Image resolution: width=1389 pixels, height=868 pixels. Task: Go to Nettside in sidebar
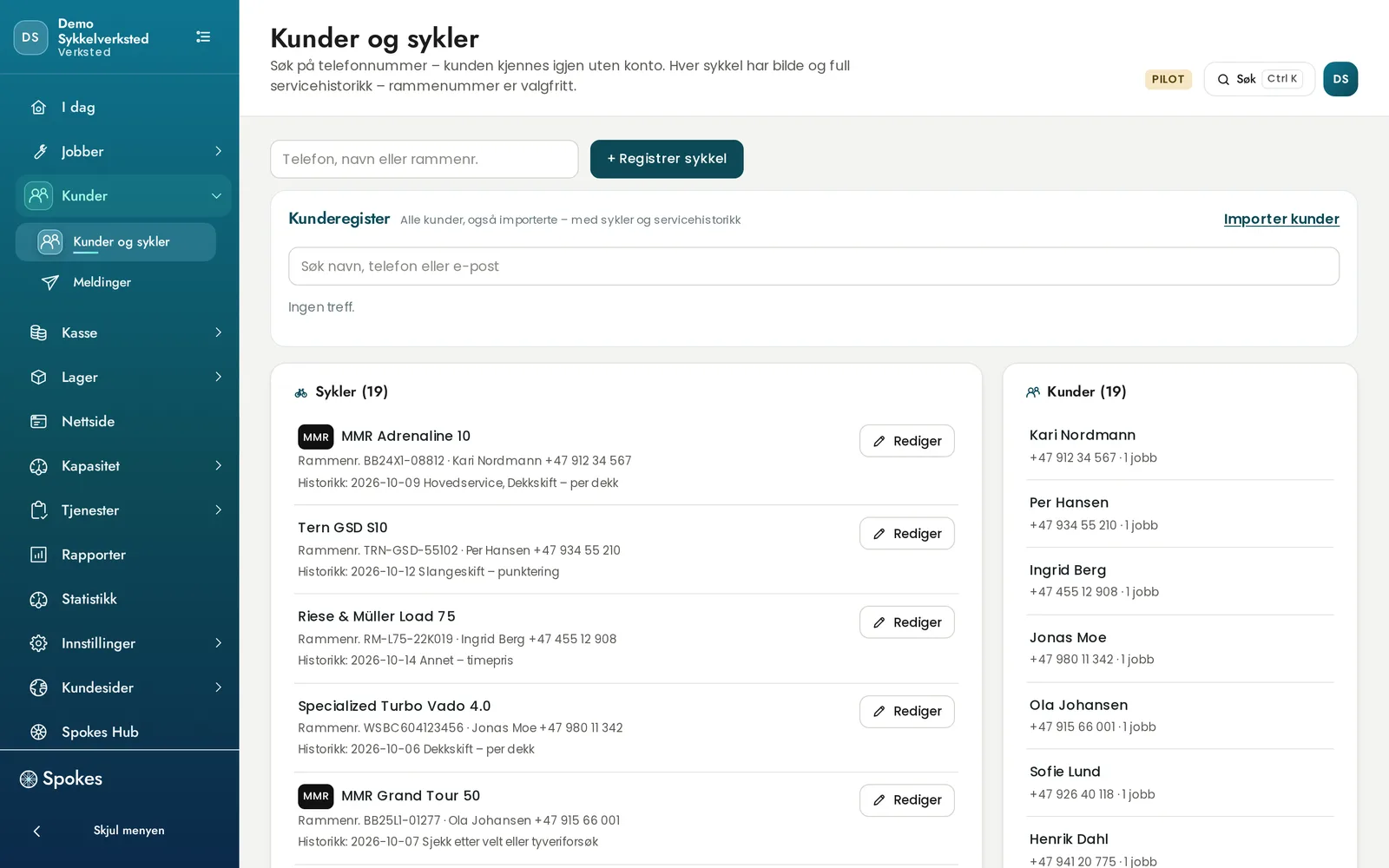pyautogui.click(x=123, y=421)
